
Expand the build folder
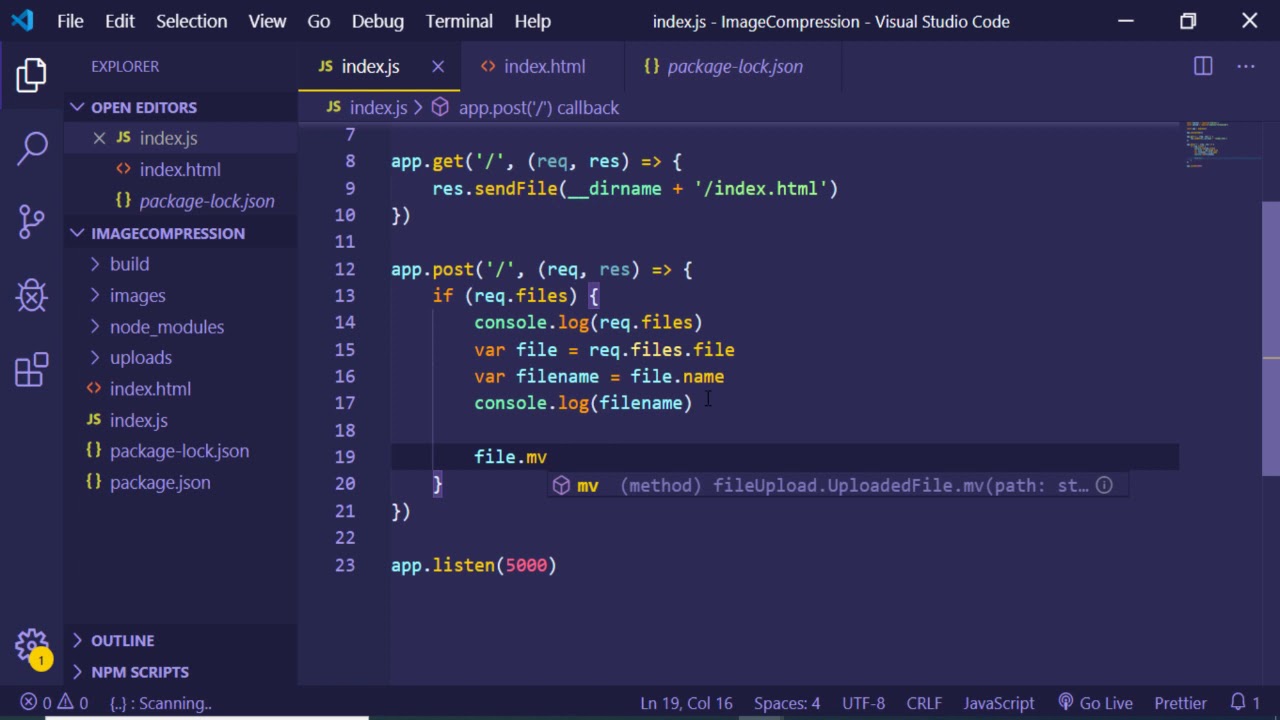pos(129,264)
